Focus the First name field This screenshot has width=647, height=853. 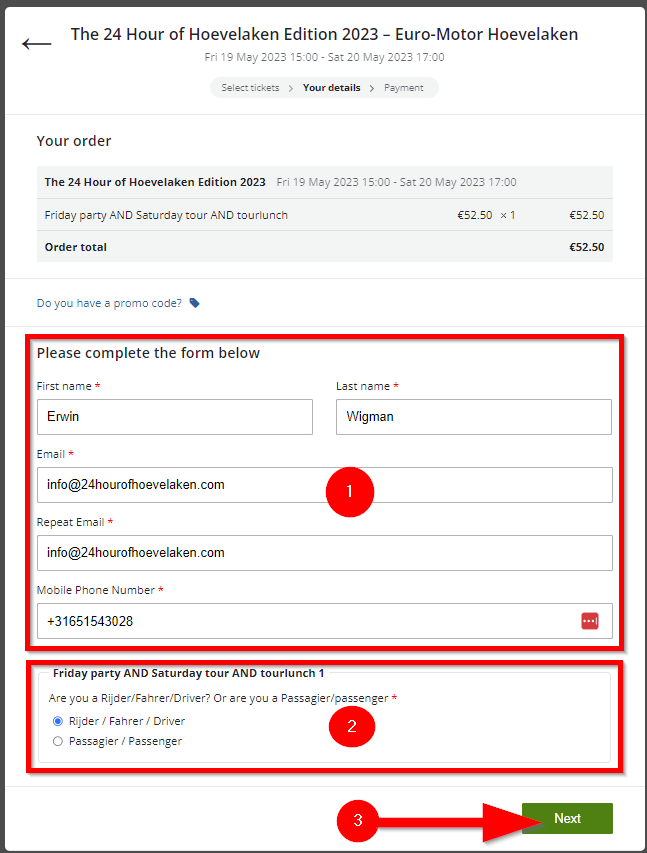(x=174, y=417)
